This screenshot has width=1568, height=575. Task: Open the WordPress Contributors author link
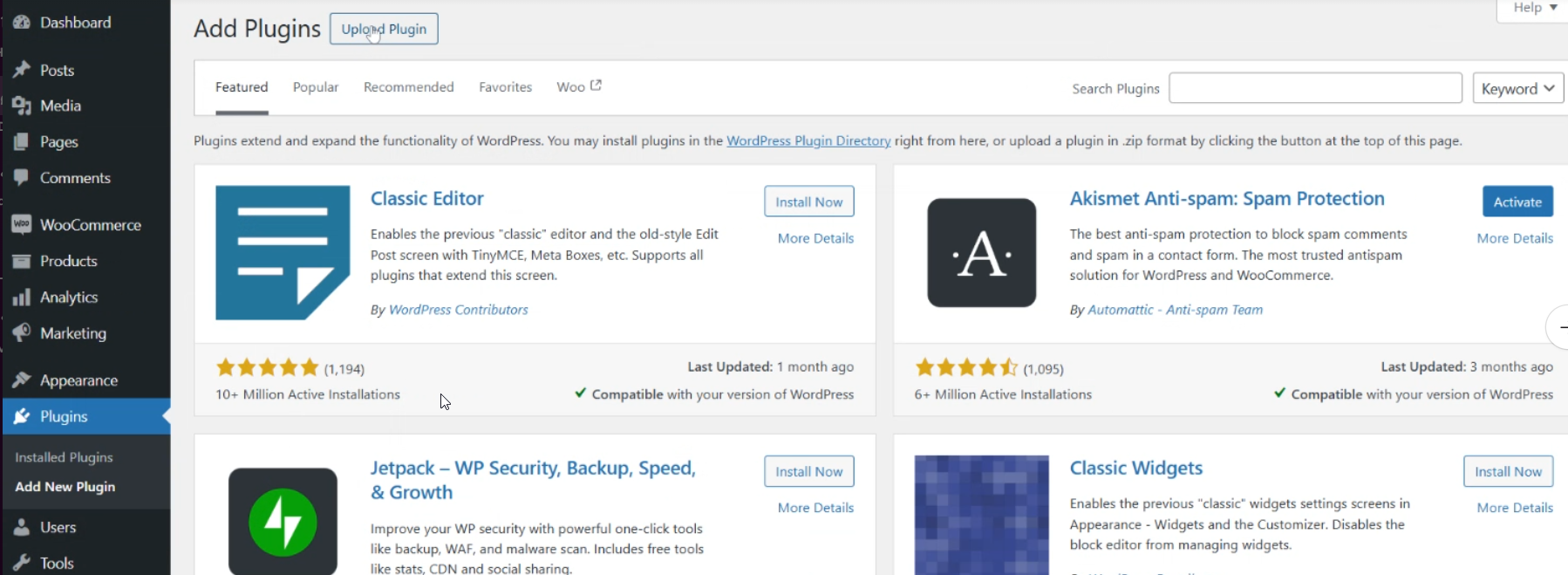point(459,310)
